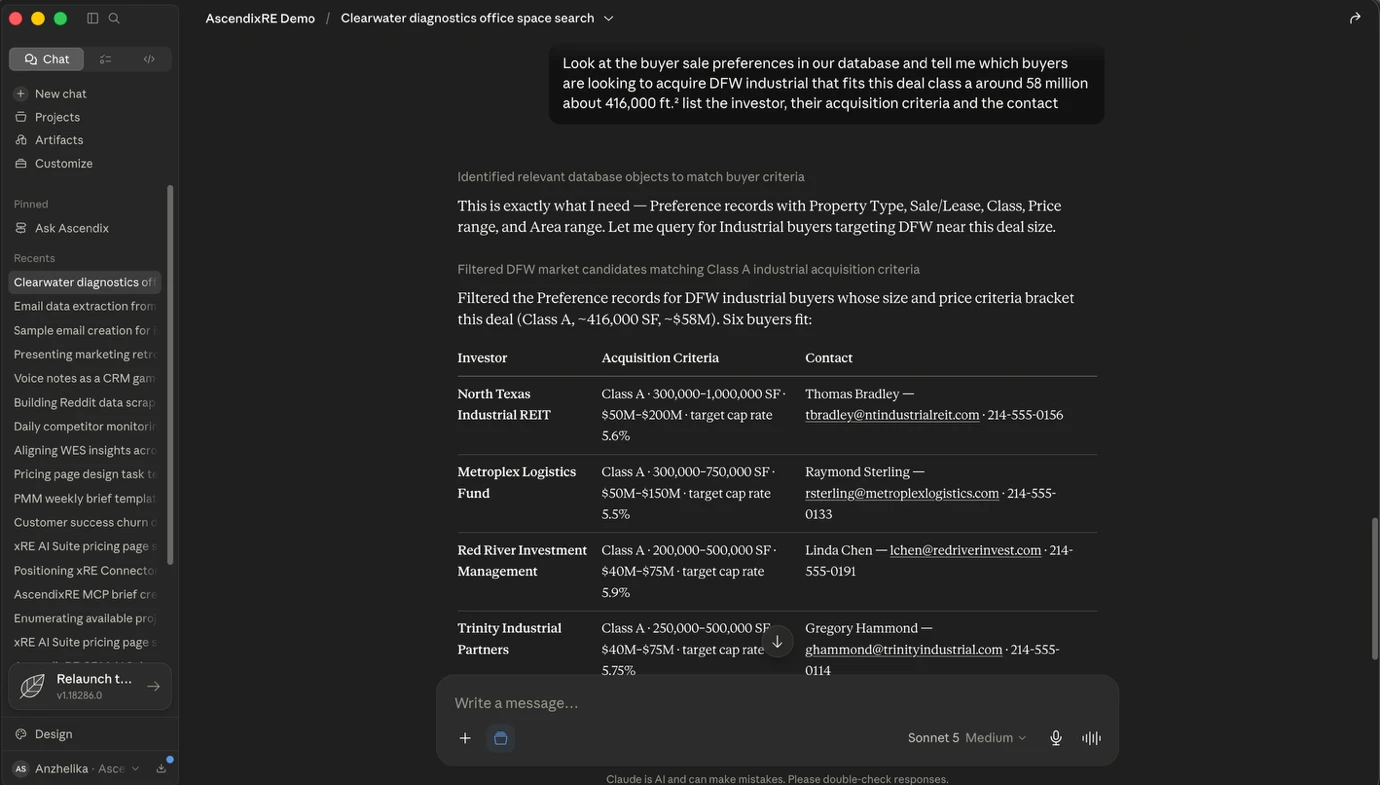Click the voice mode waveform icon

(x=1091, y=738)
